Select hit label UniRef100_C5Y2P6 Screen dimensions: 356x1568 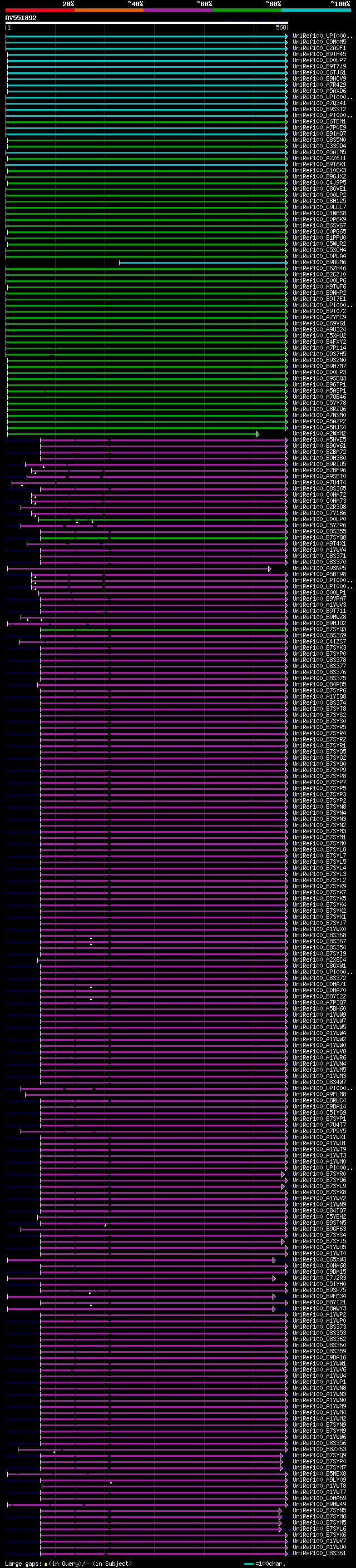point(319,525)
